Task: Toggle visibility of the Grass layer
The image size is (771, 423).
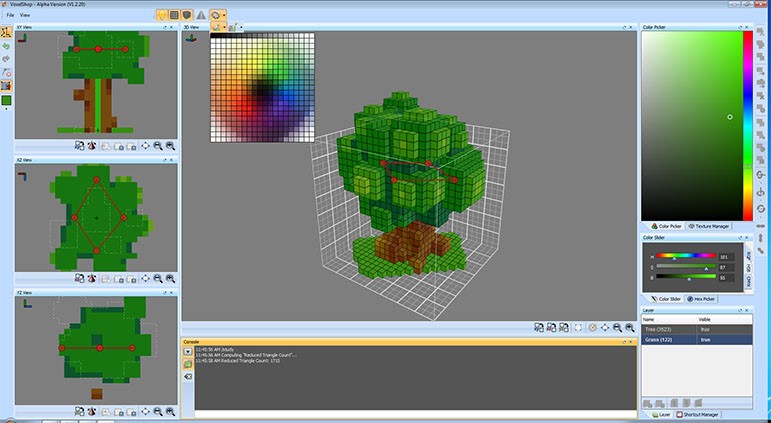Action: click(x=705, y=340)
